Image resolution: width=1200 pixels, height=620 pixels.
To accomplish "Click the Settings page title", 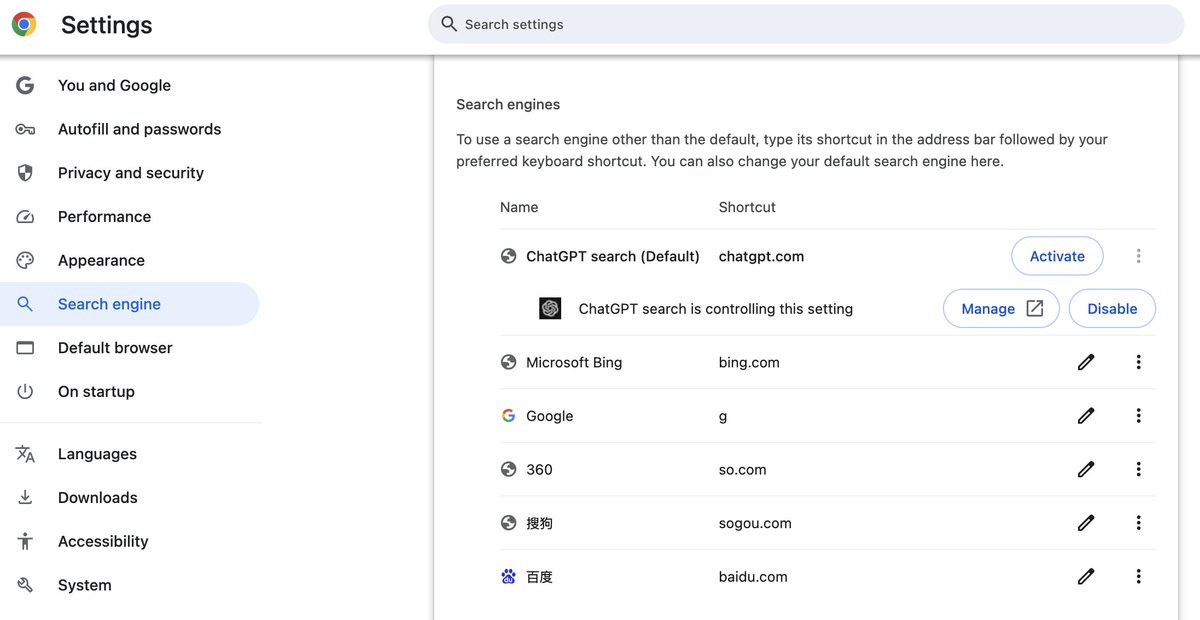I will [107, 25].
